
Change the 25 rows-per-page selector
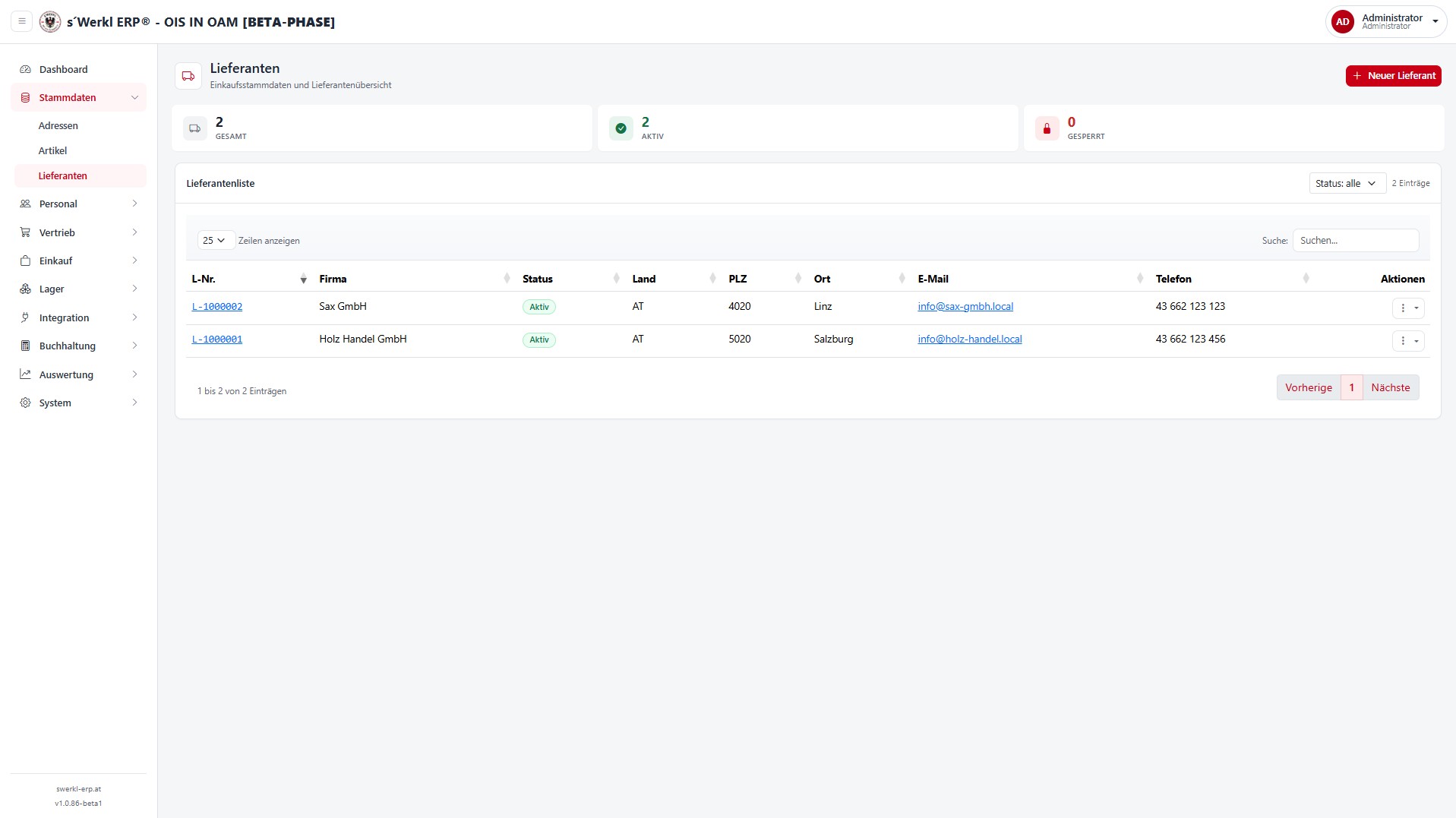216,240
